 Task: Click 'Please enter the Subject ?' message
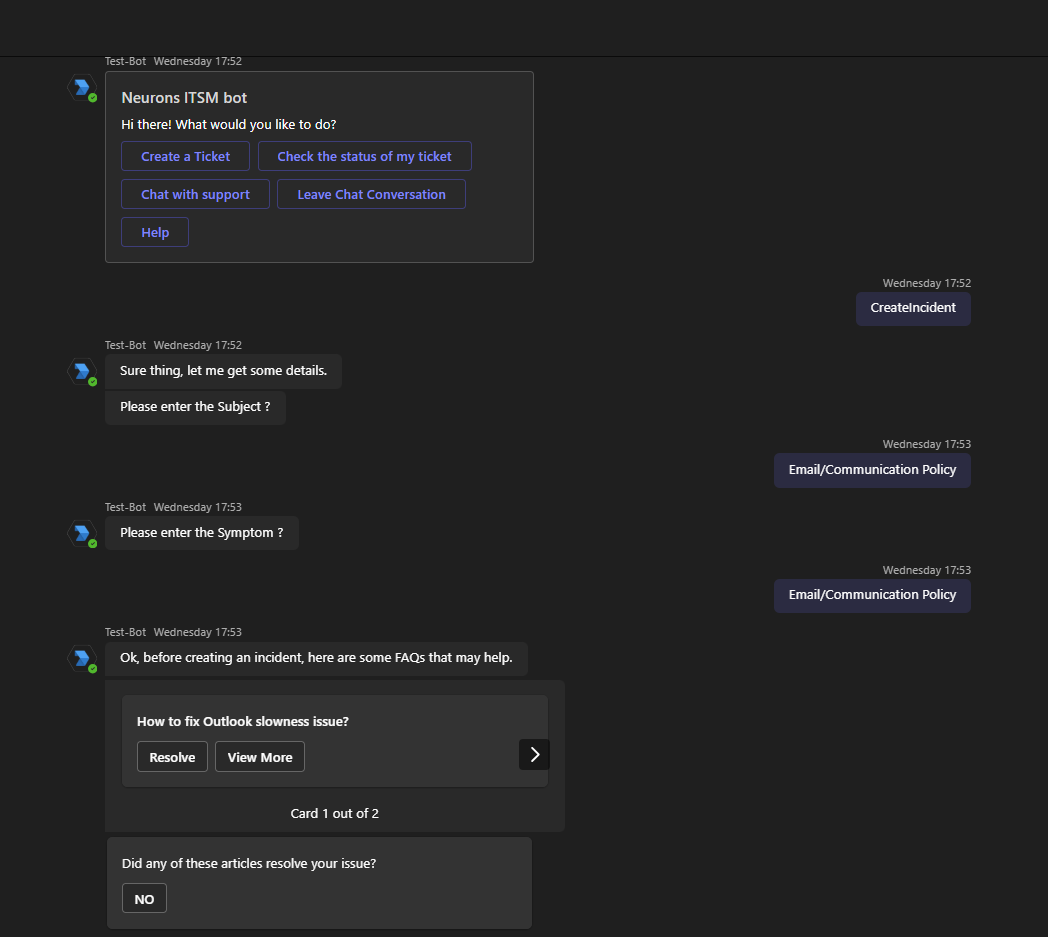(195, 407)
